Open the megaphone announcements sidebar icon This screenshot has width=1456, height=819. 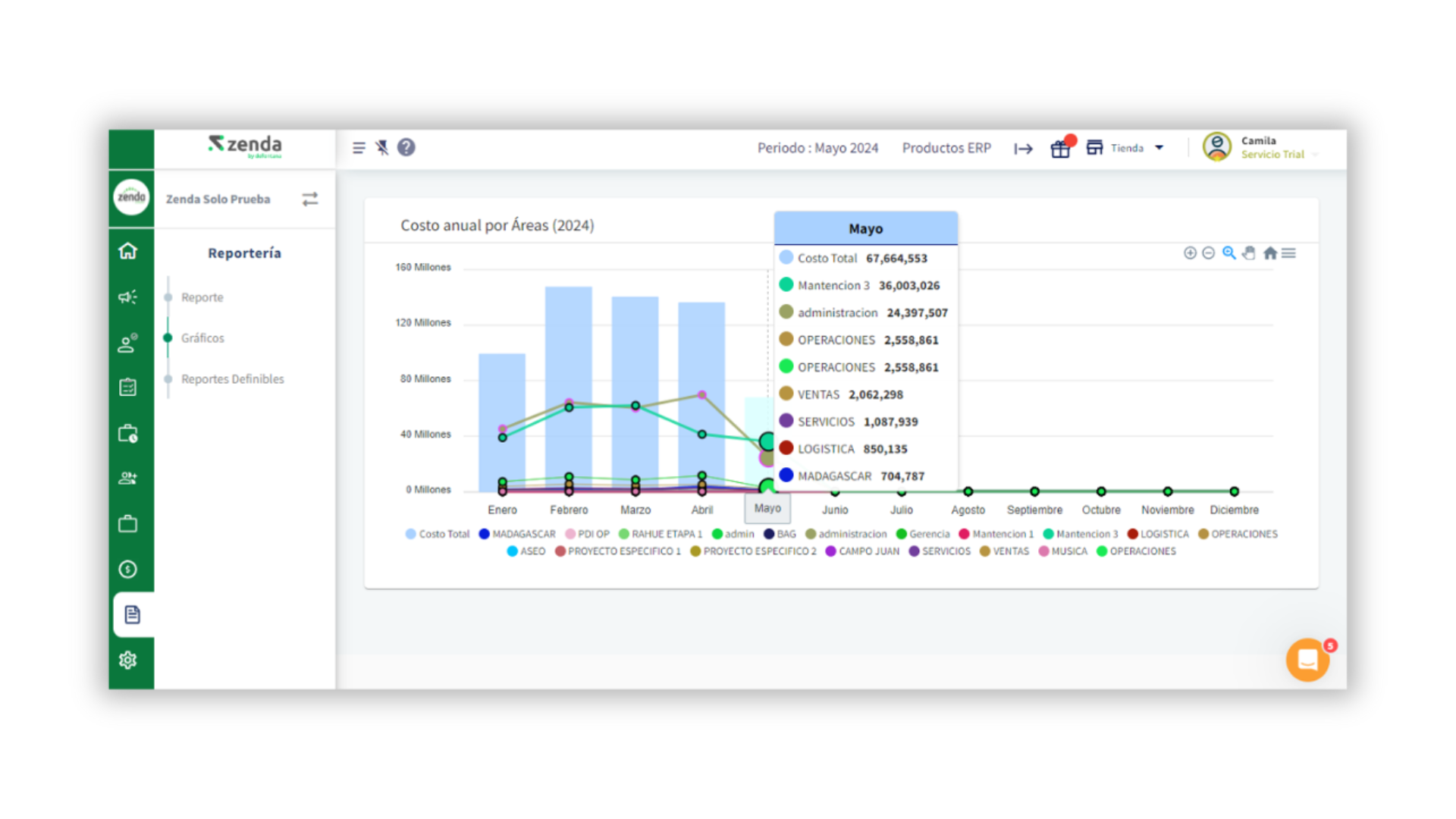coord(128,297)
